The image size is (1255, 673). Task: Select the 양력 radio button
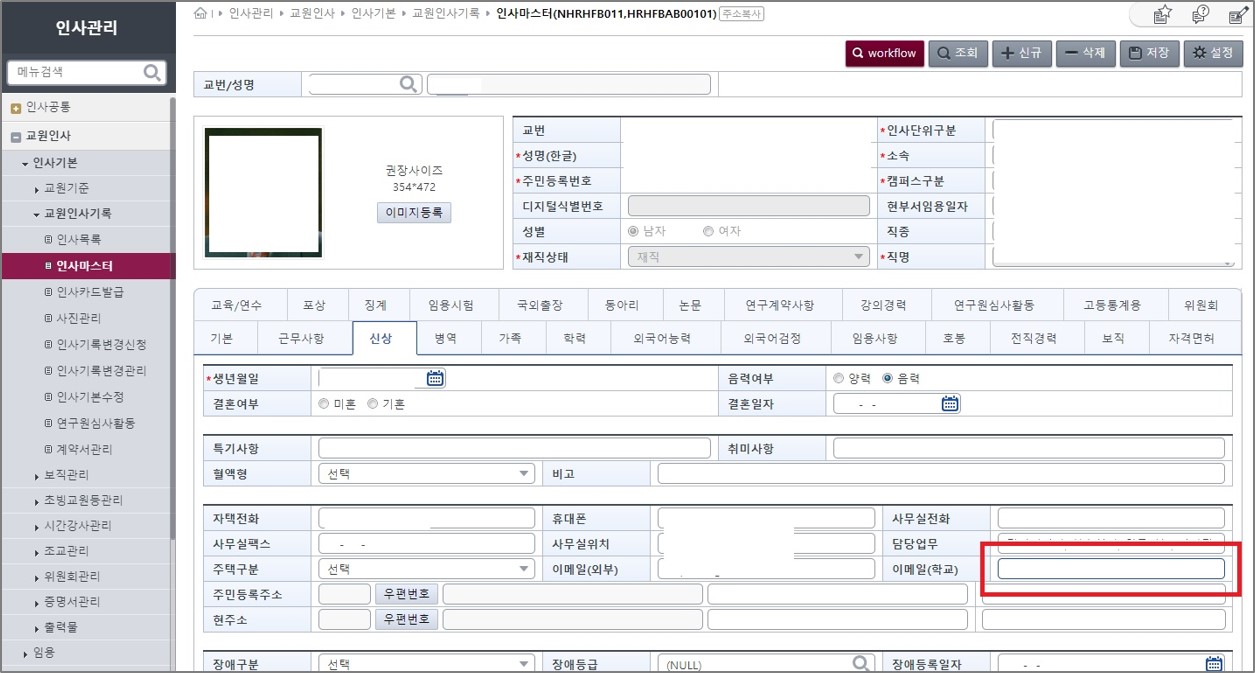point(838,378)
